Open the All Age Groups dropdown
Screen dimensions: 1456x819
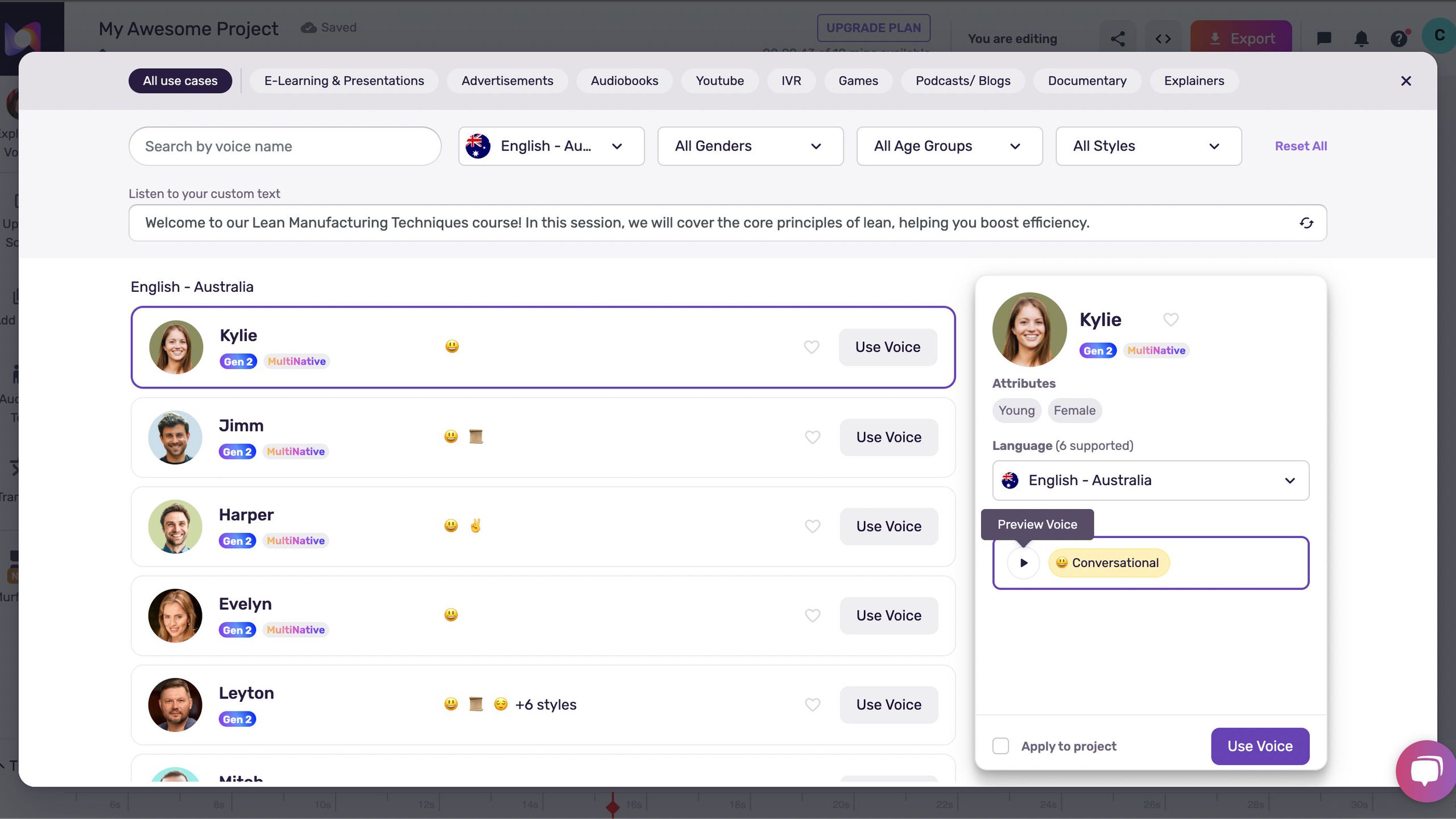coord(949,146)
